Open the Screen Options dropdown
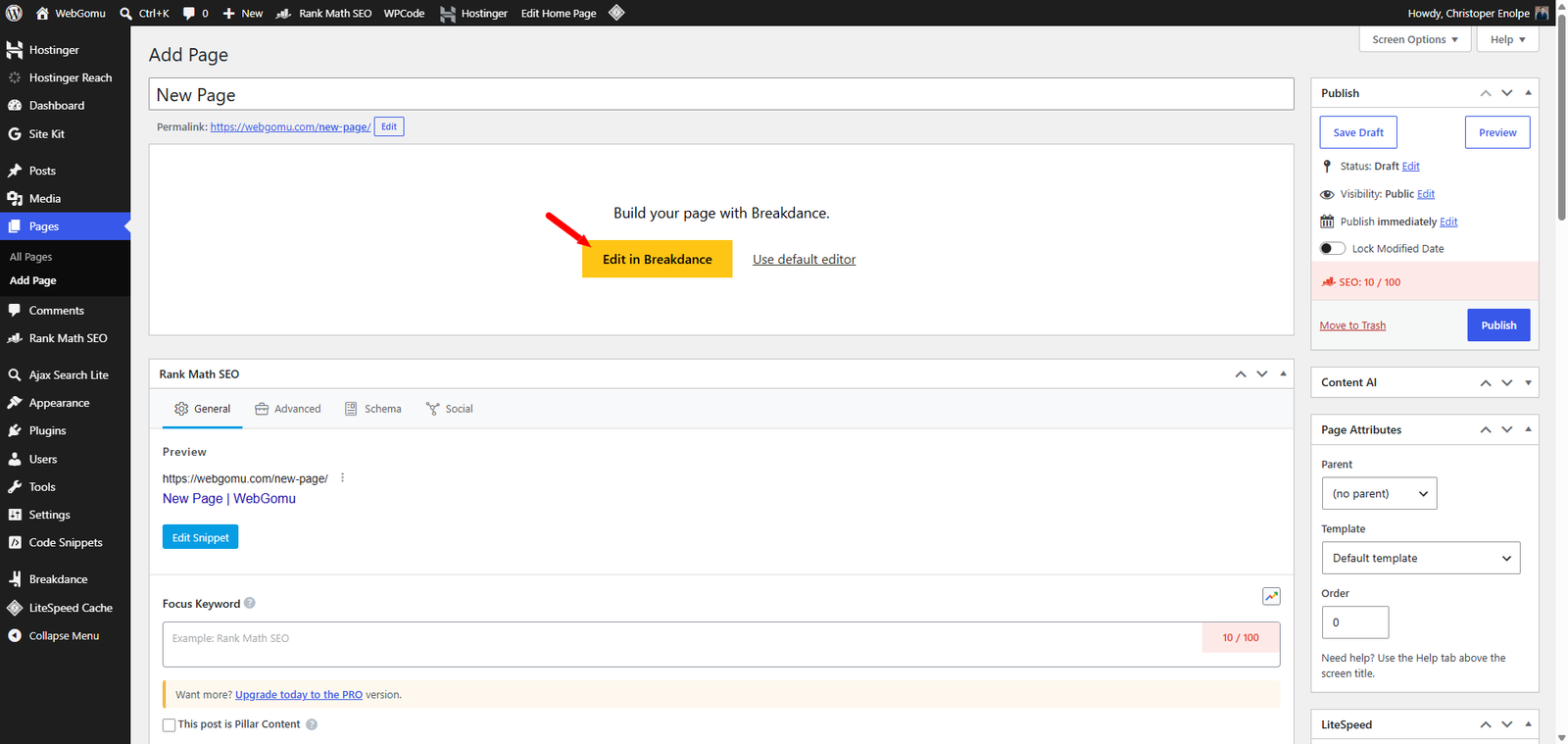This screenshot has height=744, width=1568. tap(1415, 39)
